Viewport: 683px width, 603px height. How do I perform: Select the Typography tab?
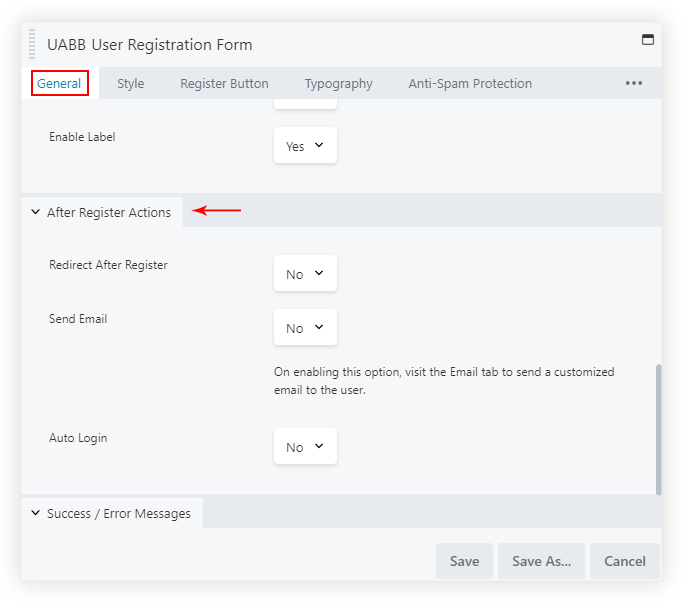(338, 84)
